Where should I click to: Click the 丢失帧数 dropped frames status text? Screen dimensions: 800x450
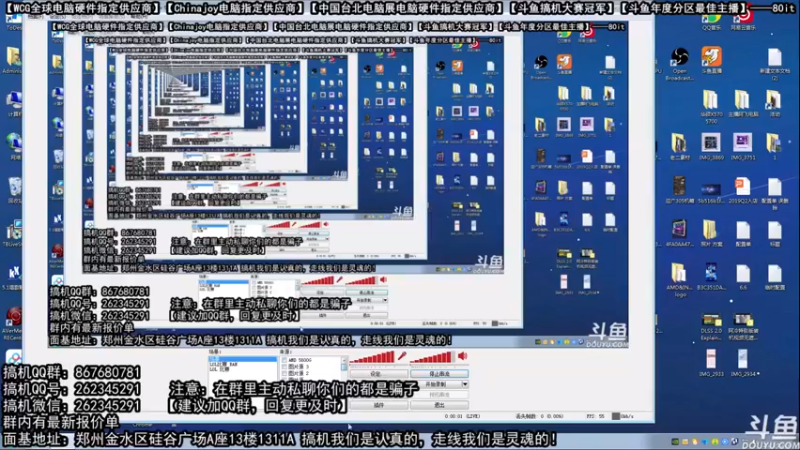point(540,416)
